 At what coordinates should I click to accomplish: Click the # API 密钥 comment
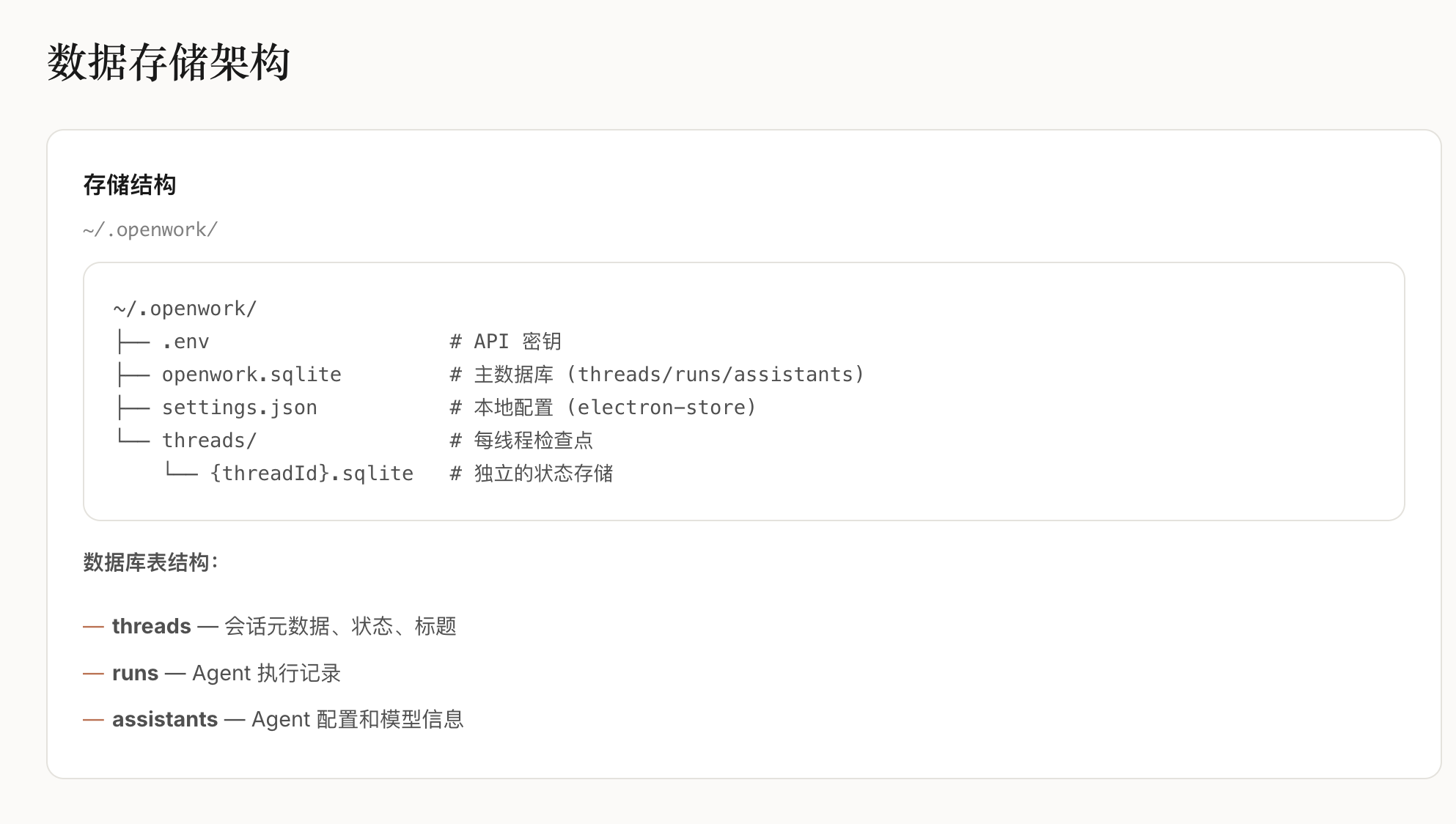(506, 342)
